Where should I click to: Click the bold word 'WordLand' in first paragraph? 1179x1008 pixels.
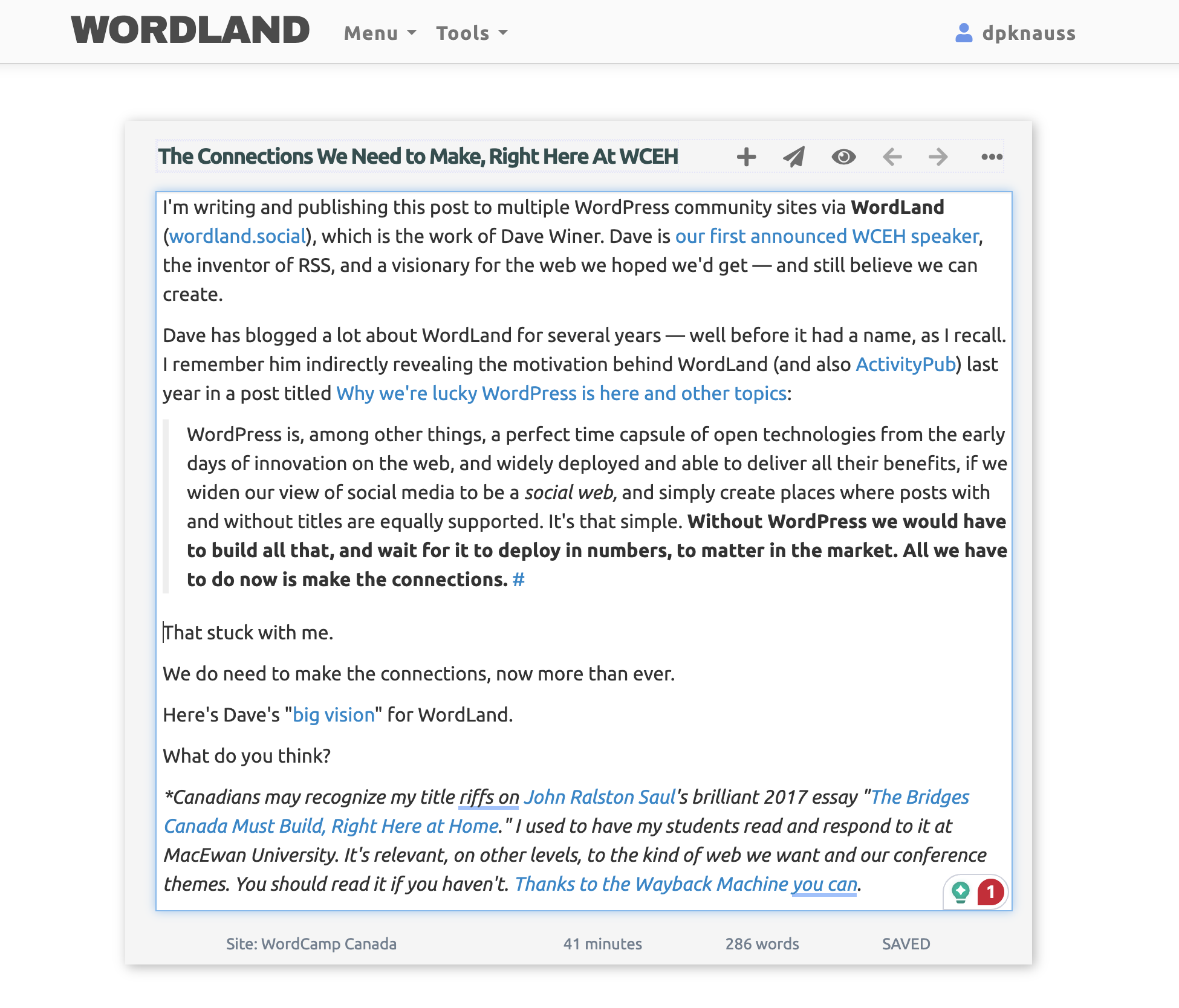pyautogui.click(x=897, y=207)
